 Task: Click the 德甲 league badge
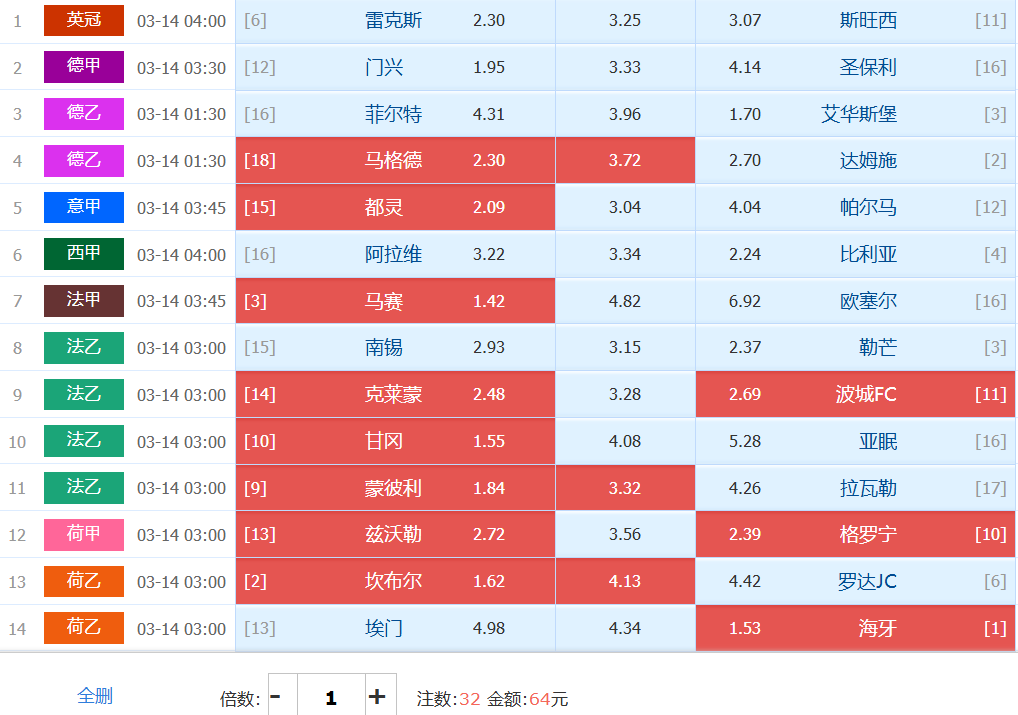(84, 67)
